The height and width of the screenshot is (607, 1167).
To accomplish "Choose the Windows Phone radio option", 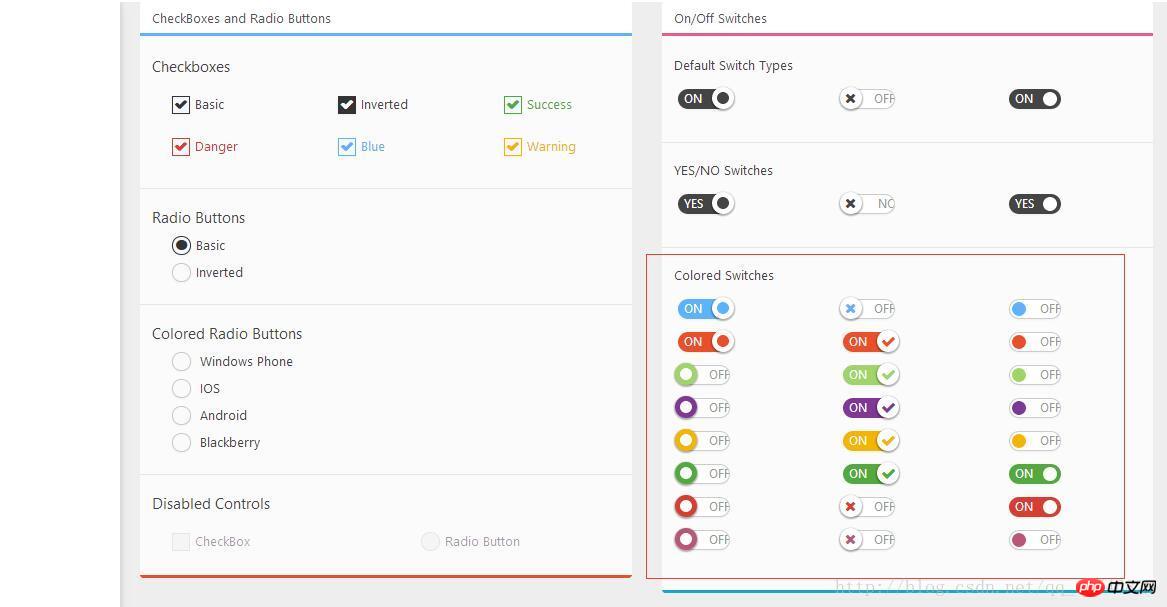I will [x=181, y=362].
